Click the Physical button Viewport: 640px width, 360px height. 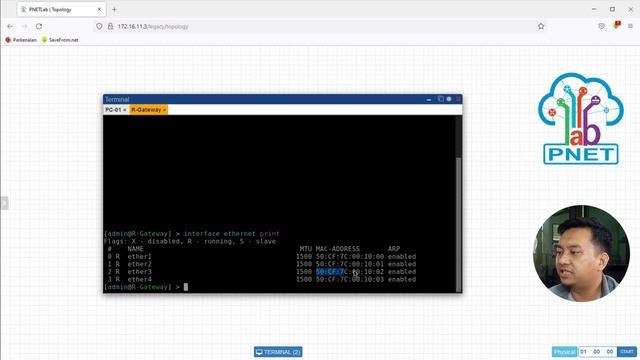(564, 352)
